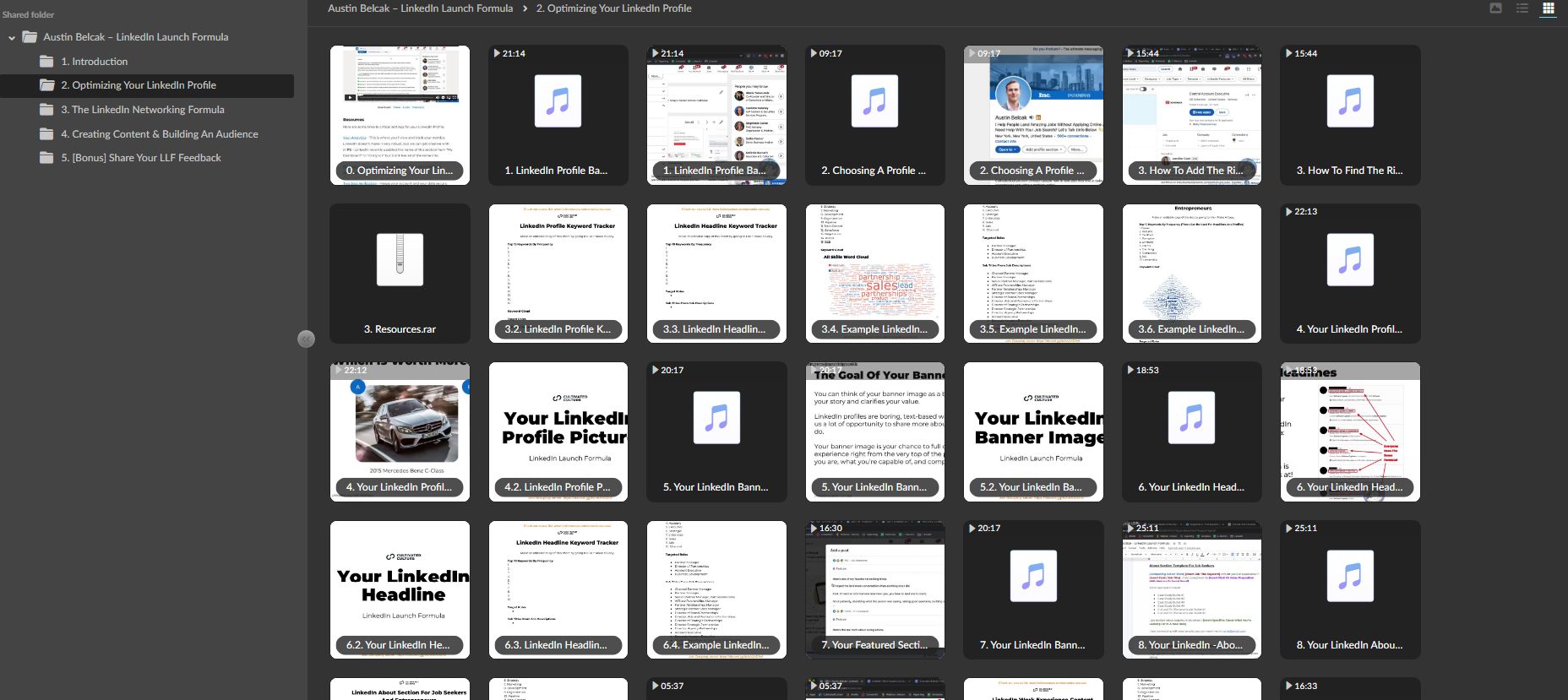Open music note icon of '7. Your LinkedIn Bann...'

coord(1033,575)
